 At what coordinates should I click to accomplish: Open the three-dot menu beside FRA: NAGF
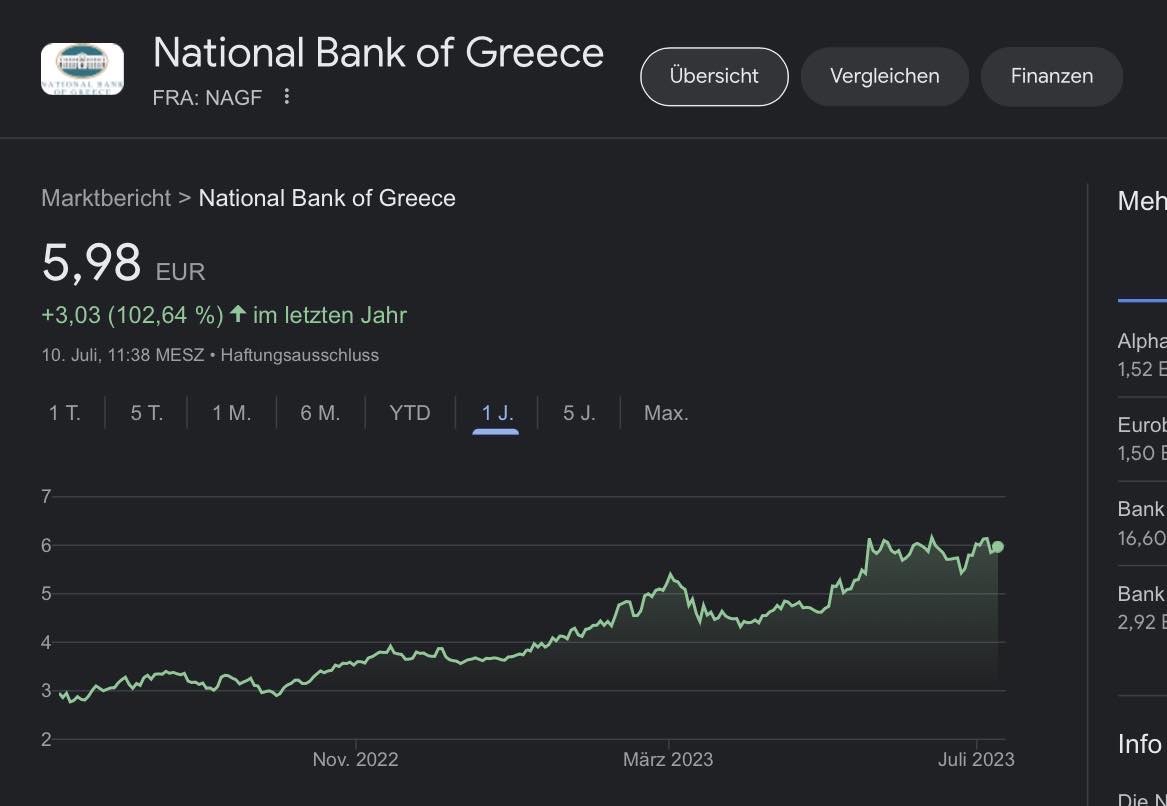pyautogui.click(x=287, y=97)
